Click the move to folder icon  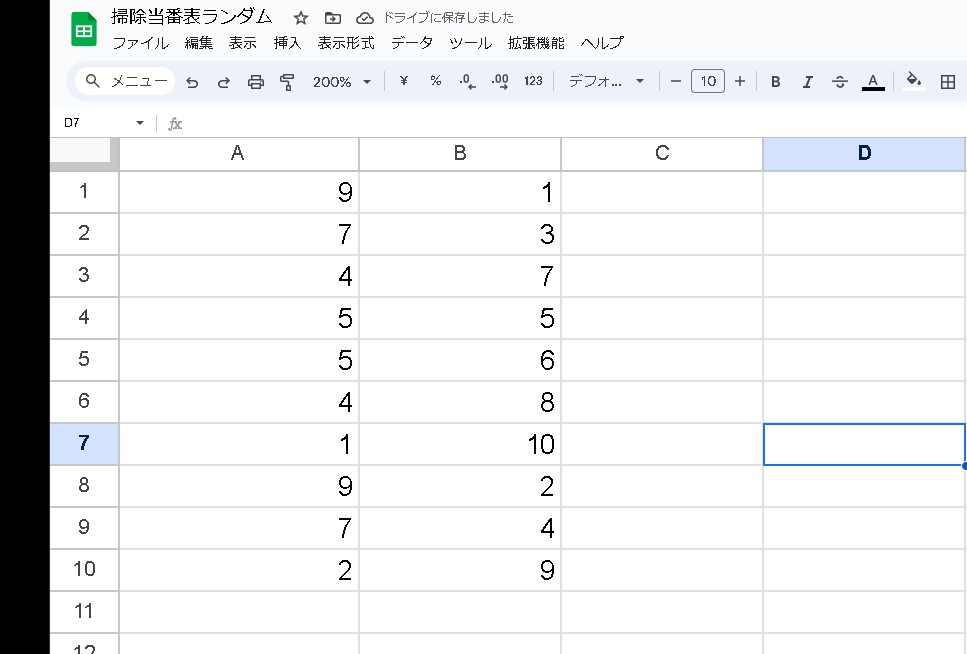coord(332,18)
